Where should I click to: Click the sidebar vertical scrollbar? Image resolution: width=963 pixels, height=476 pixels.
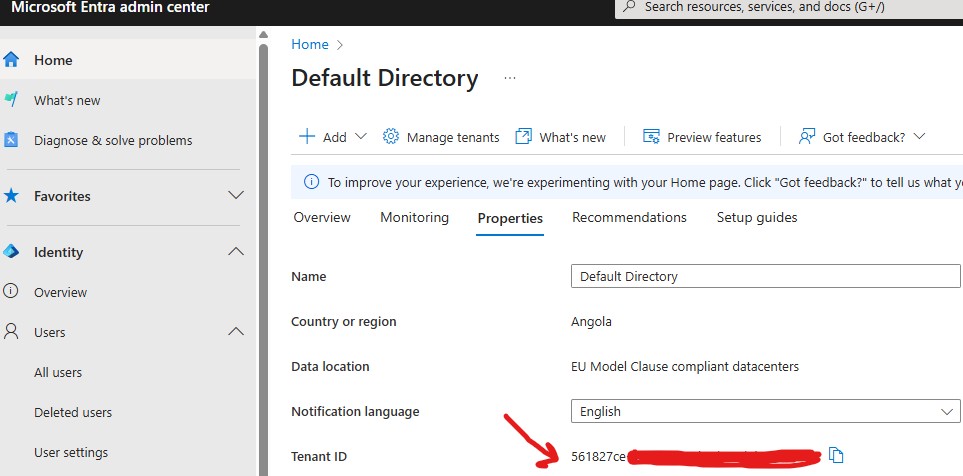point(263,258)
